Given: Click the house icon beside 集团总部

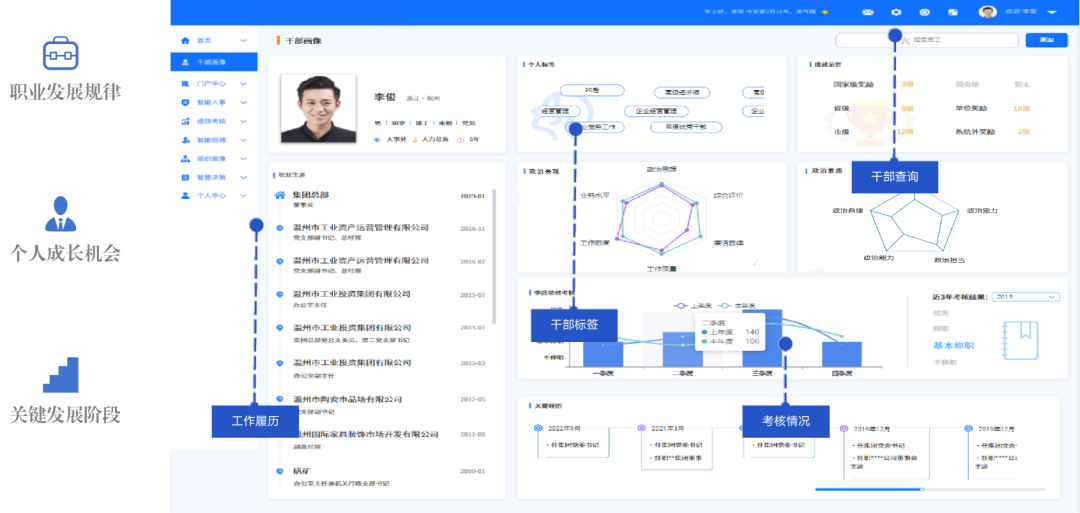Looking at the screenshot, I should point(280,196).
